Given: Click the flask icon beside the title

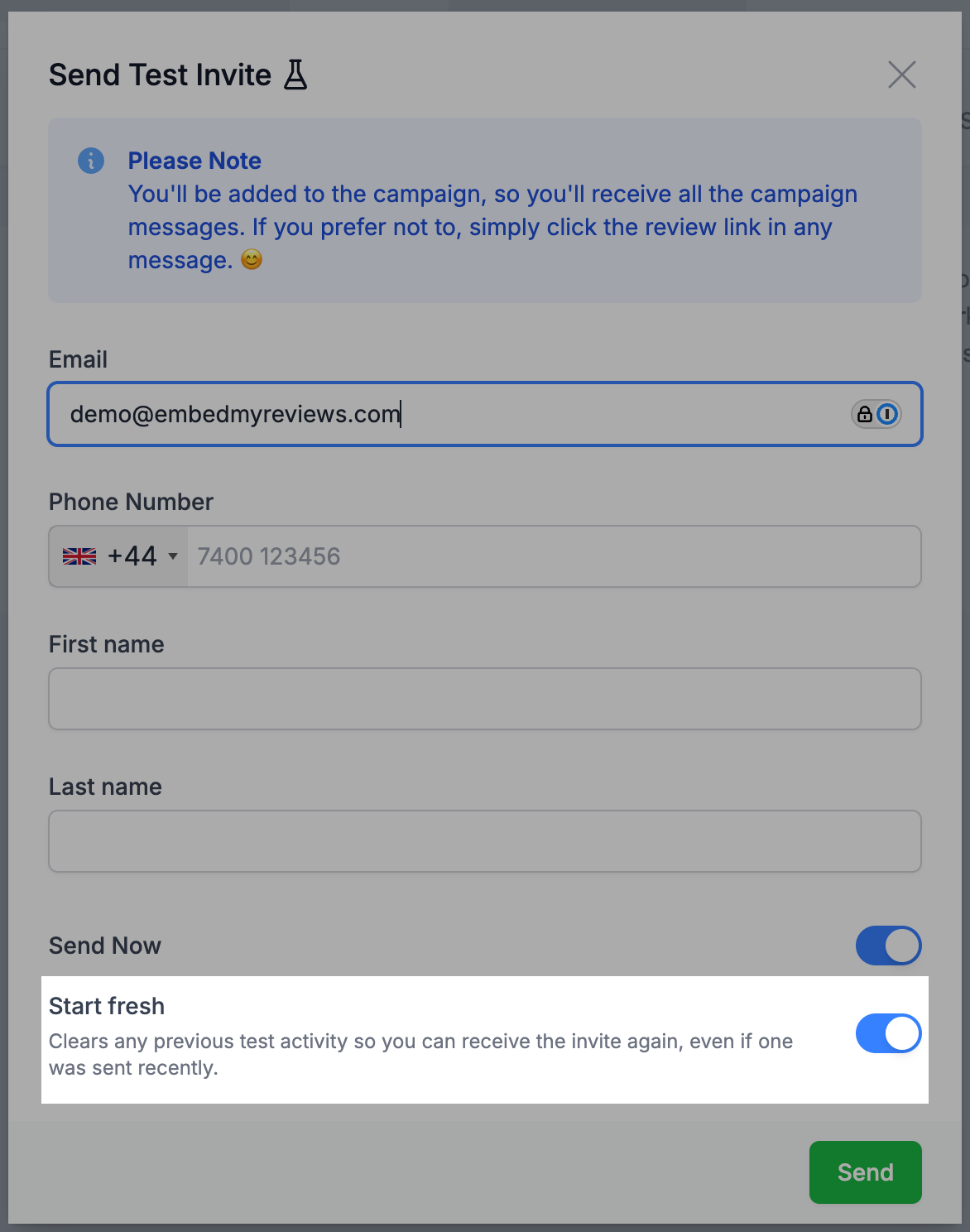Looking at the screenshot, I should coord(295,75).
